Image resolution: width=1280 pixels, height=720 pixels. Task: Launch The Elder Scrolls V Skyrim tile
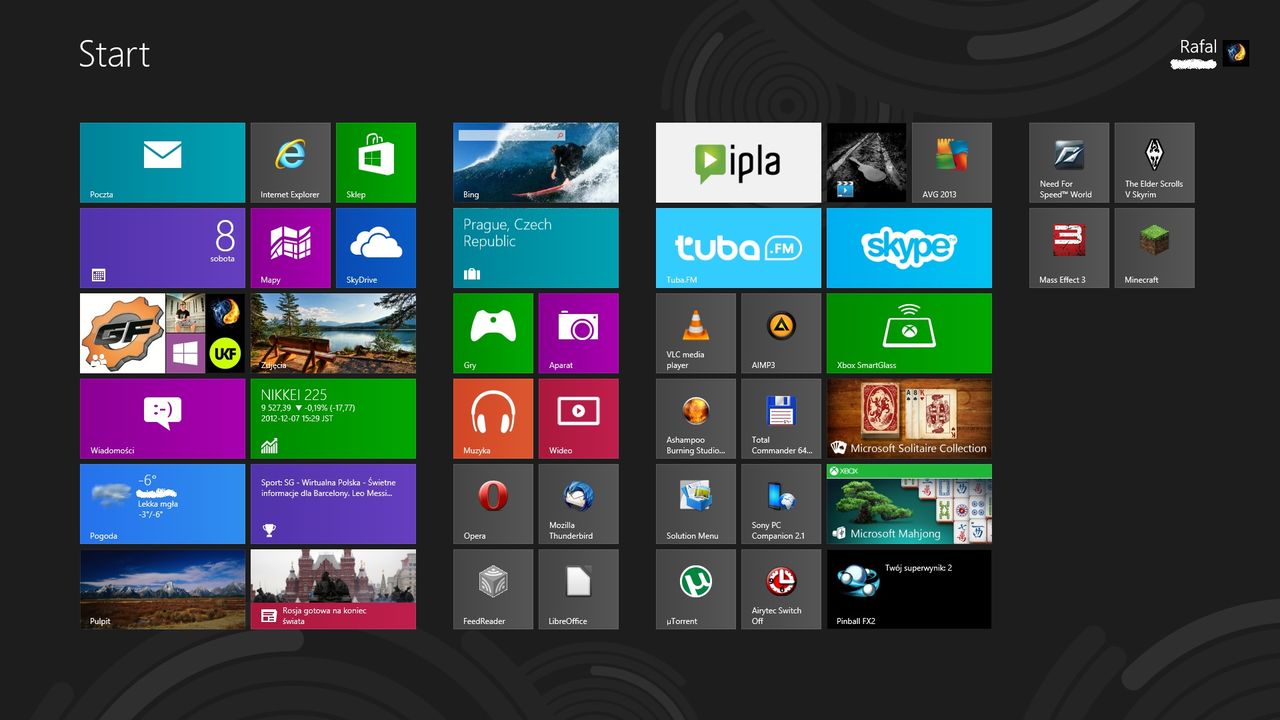1154,163
